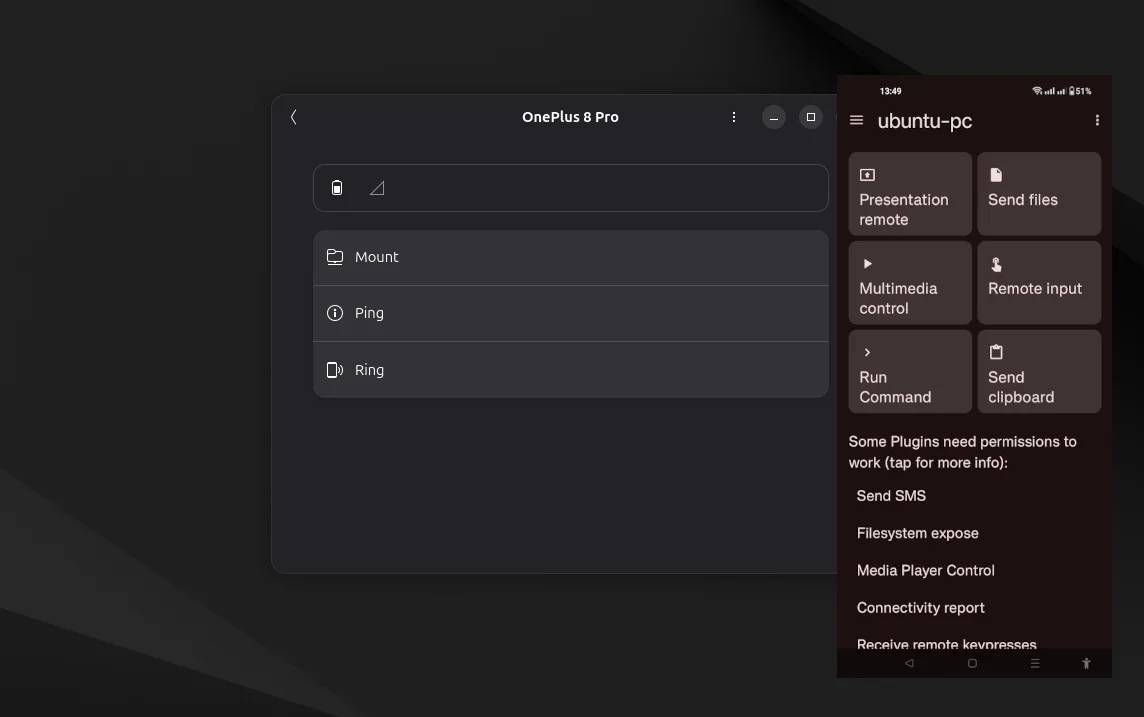Open the Presentation remote plugin icon
Viewport: 1144px width, 717px height.
pos(866,175)
